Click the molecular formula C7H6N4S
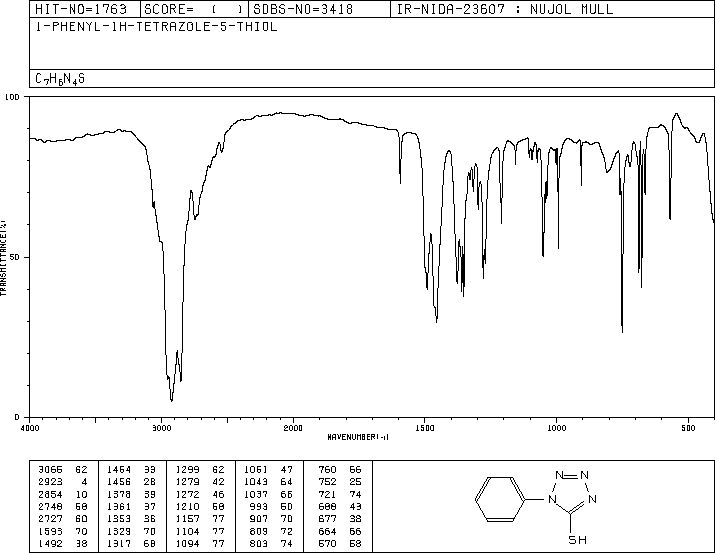This screenshot has height=553, width=715. coord(60,79)
